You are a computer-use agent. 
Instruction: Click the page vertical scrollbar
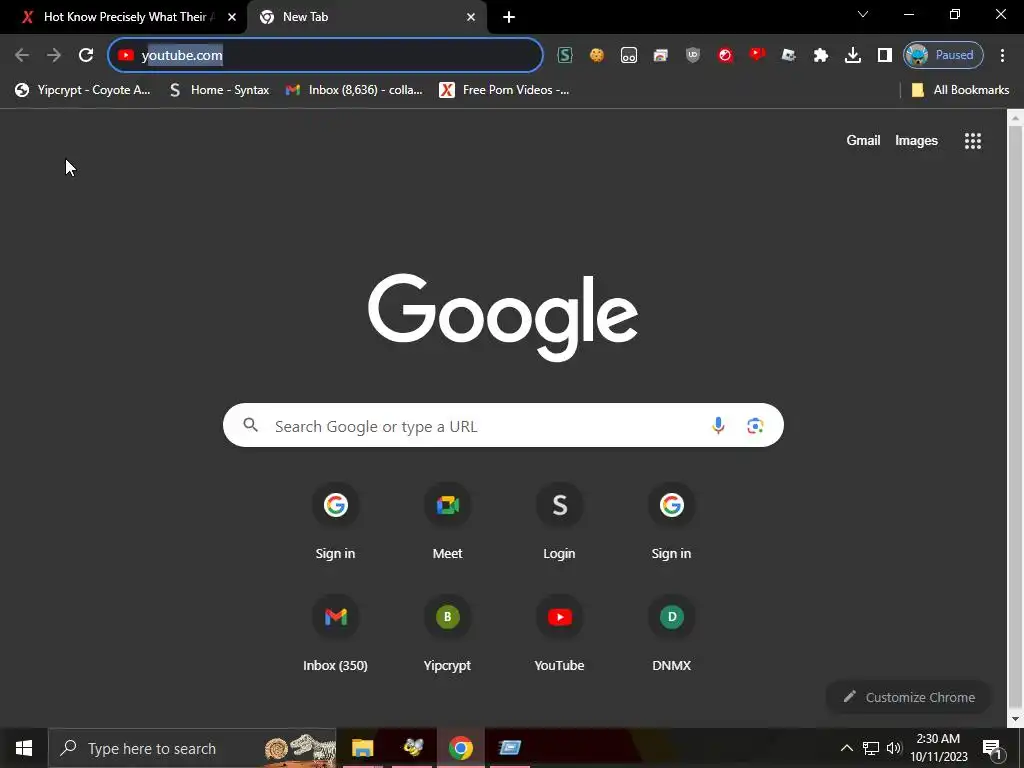1015,418
